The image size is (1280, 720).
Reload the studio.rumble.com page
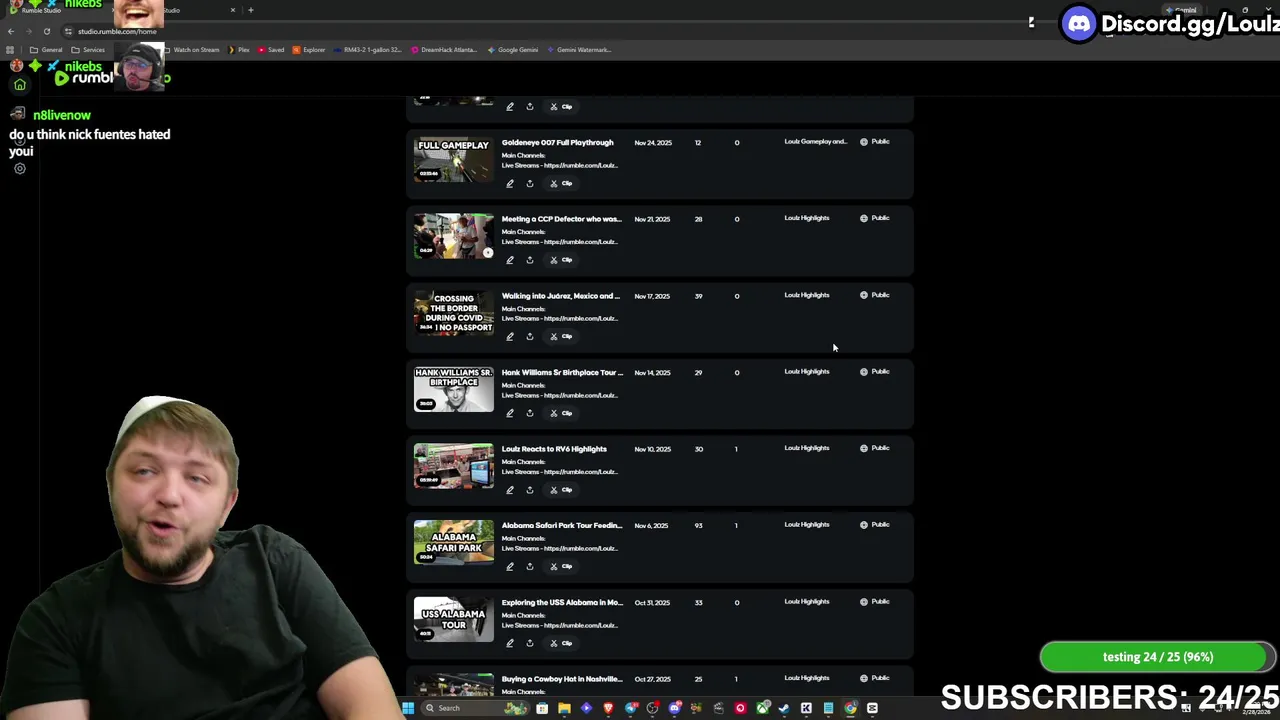click(47, 31)
